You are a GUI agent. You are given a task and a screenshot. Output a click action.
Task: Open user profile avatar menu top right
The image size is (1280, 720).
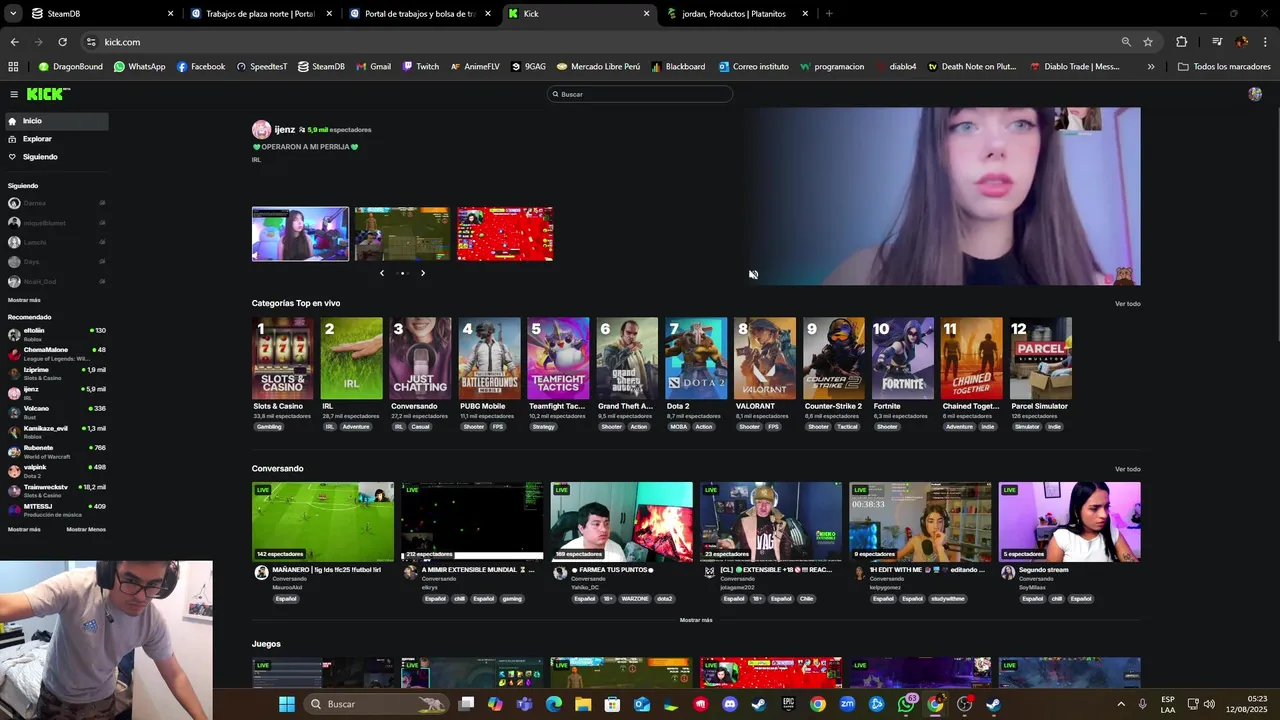click(1255, 94)
